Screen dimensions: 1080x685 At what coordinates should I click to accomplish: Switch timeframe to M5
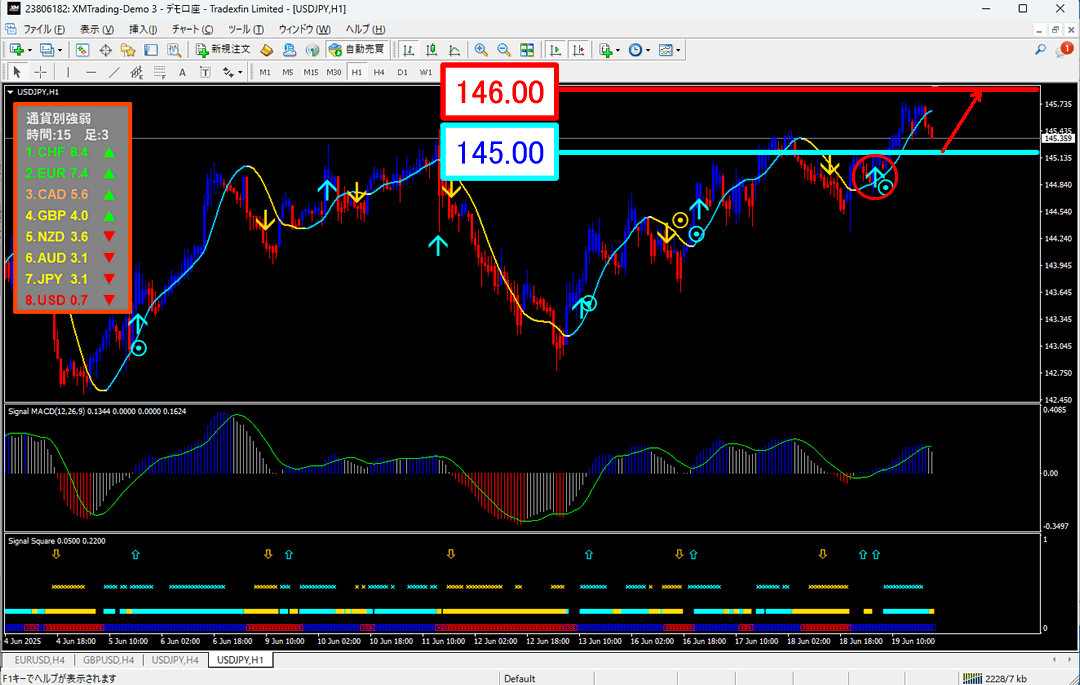288,72
